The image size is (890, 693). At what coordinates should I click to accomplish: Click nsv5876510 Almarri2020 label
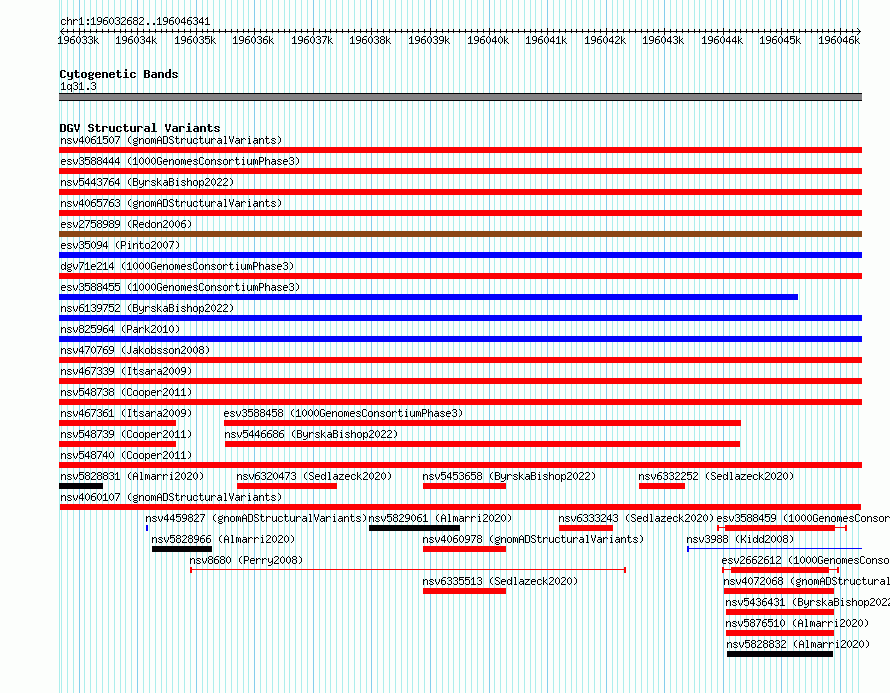pos(797,623)
